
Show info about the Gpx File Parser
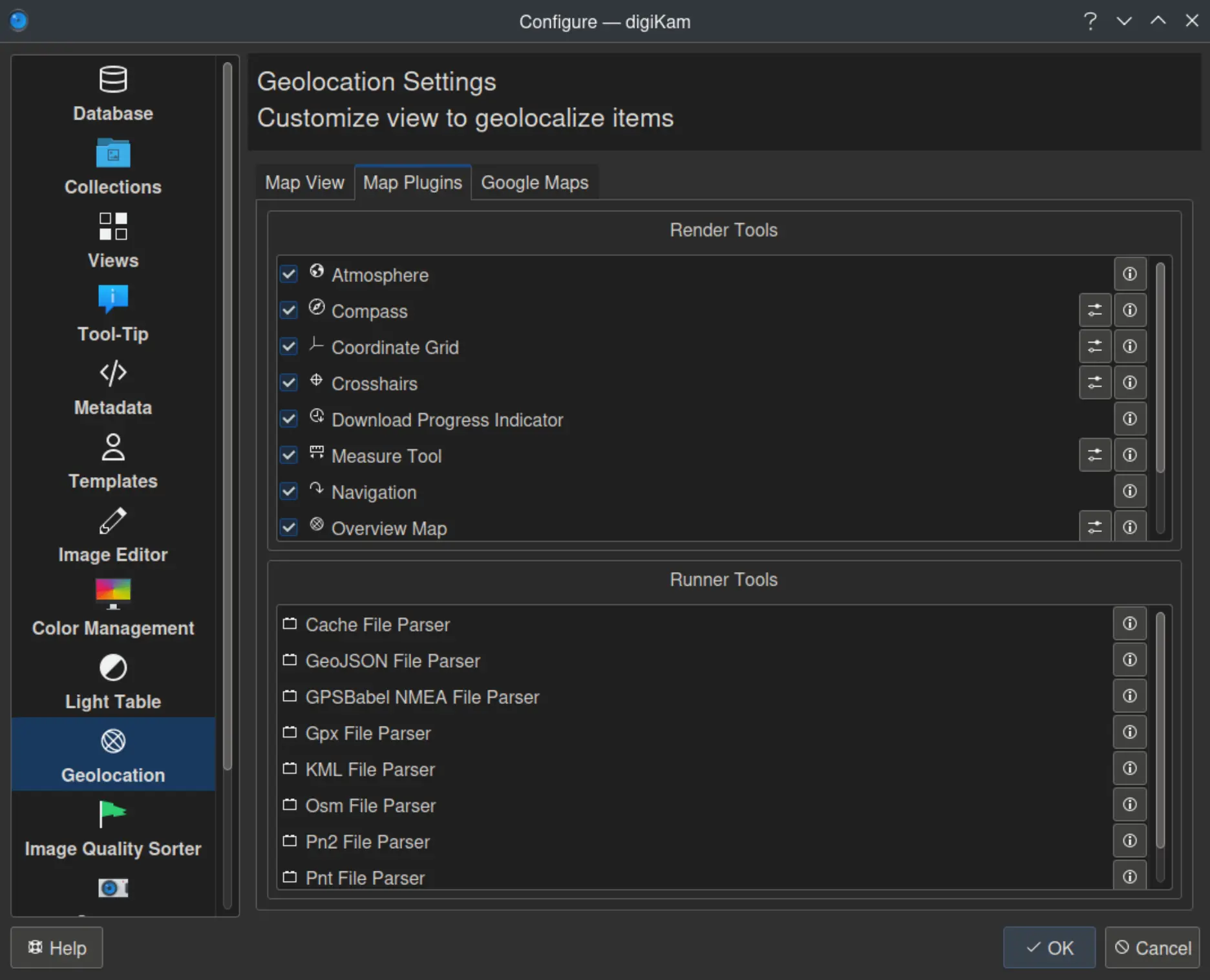pos(1129,732)
